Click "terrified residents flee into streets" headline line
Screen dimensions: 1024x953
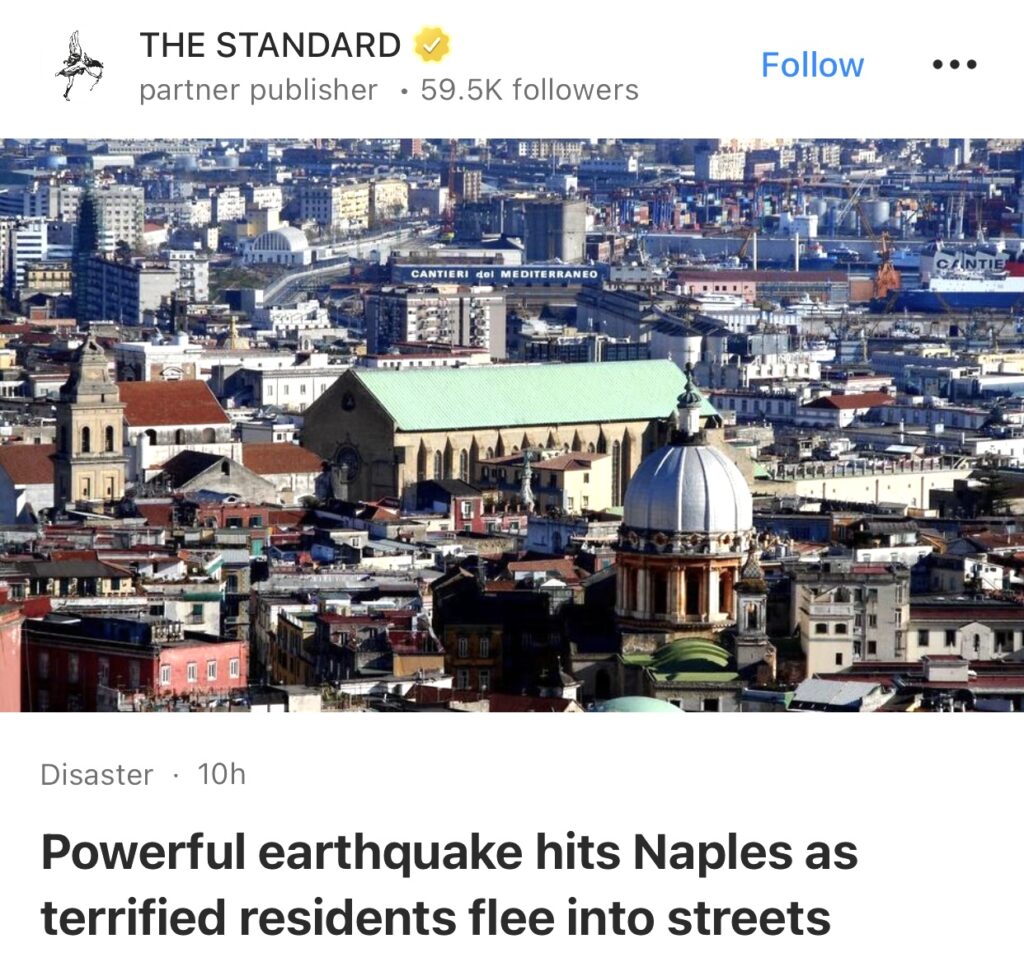click(x=435, y=918)
